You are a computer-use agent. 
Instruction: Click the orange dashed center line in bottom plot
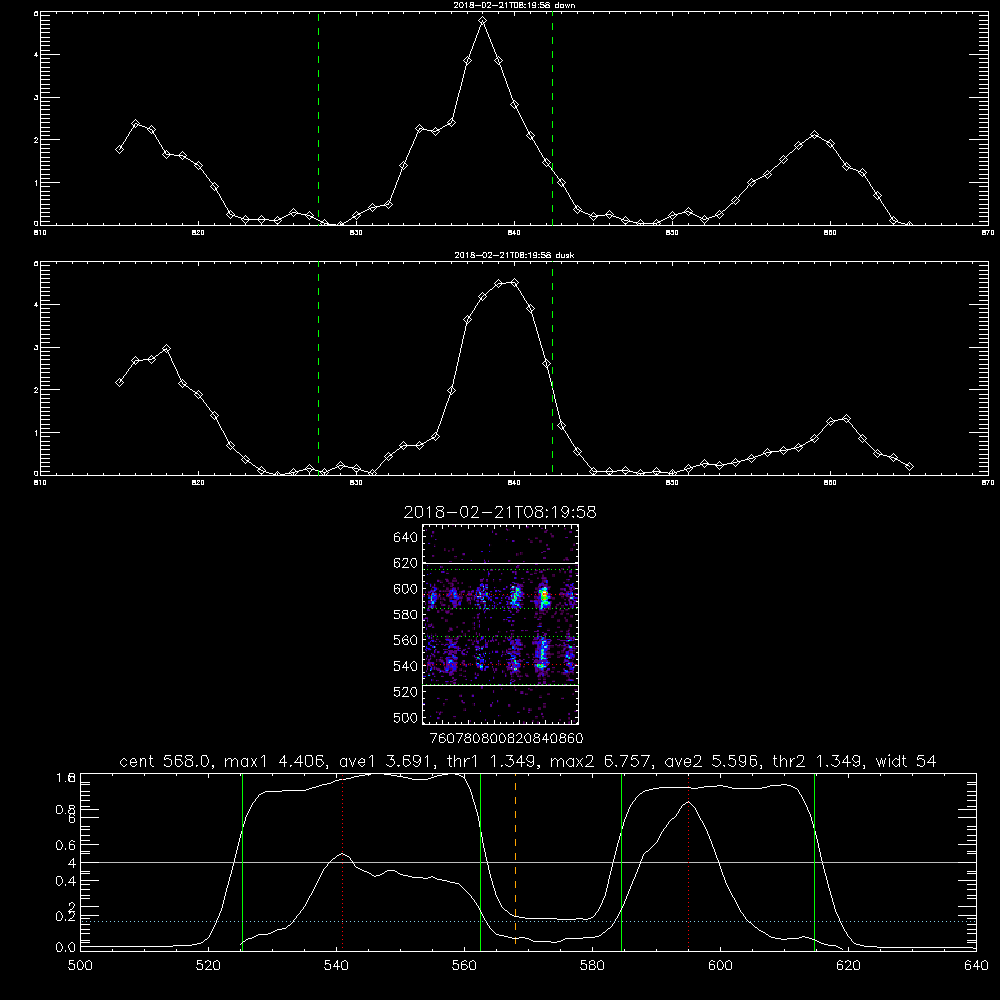515,860
